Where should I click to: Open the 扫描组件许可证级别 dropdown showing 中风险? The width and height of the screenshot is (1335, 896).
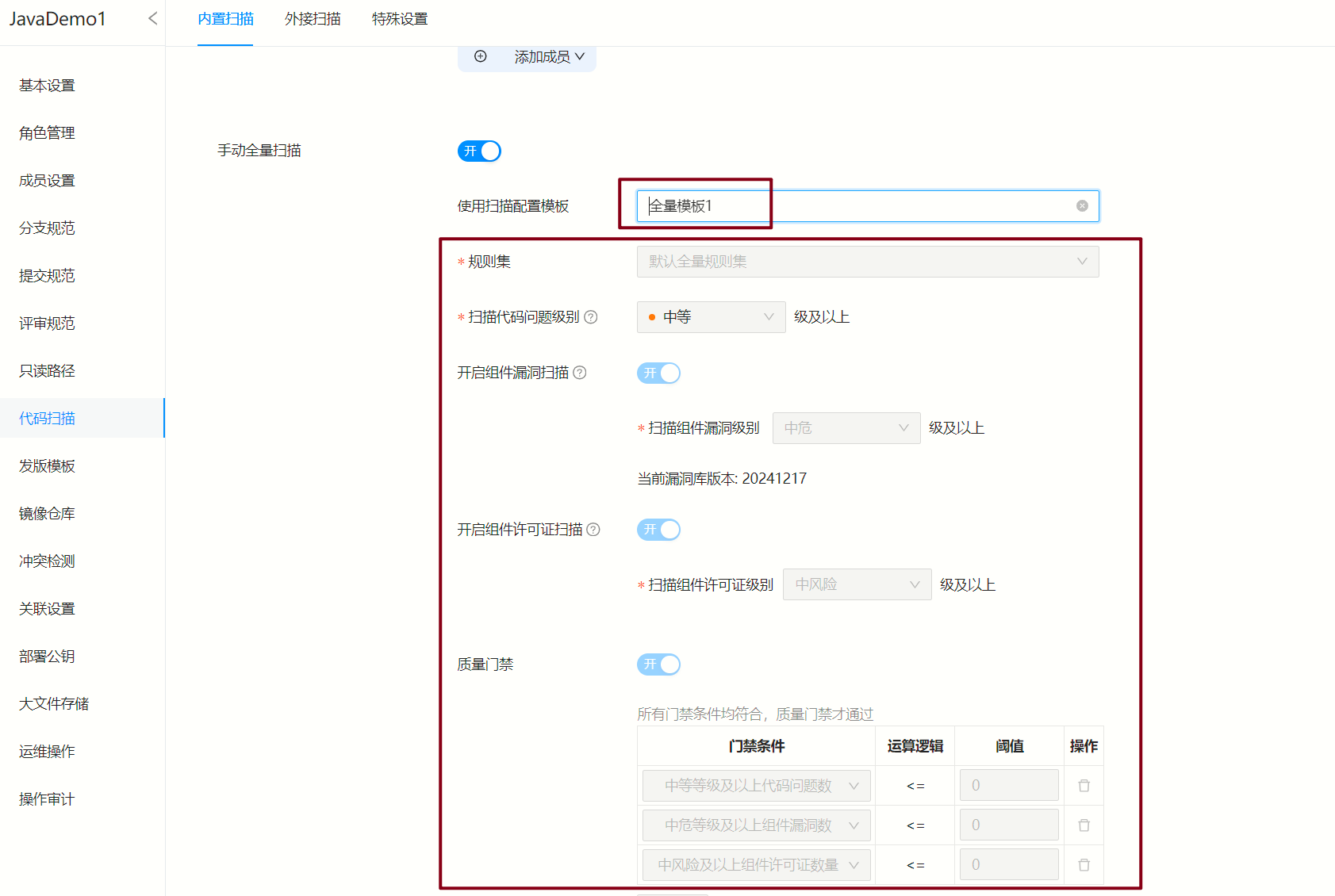(x=857, y=584)
